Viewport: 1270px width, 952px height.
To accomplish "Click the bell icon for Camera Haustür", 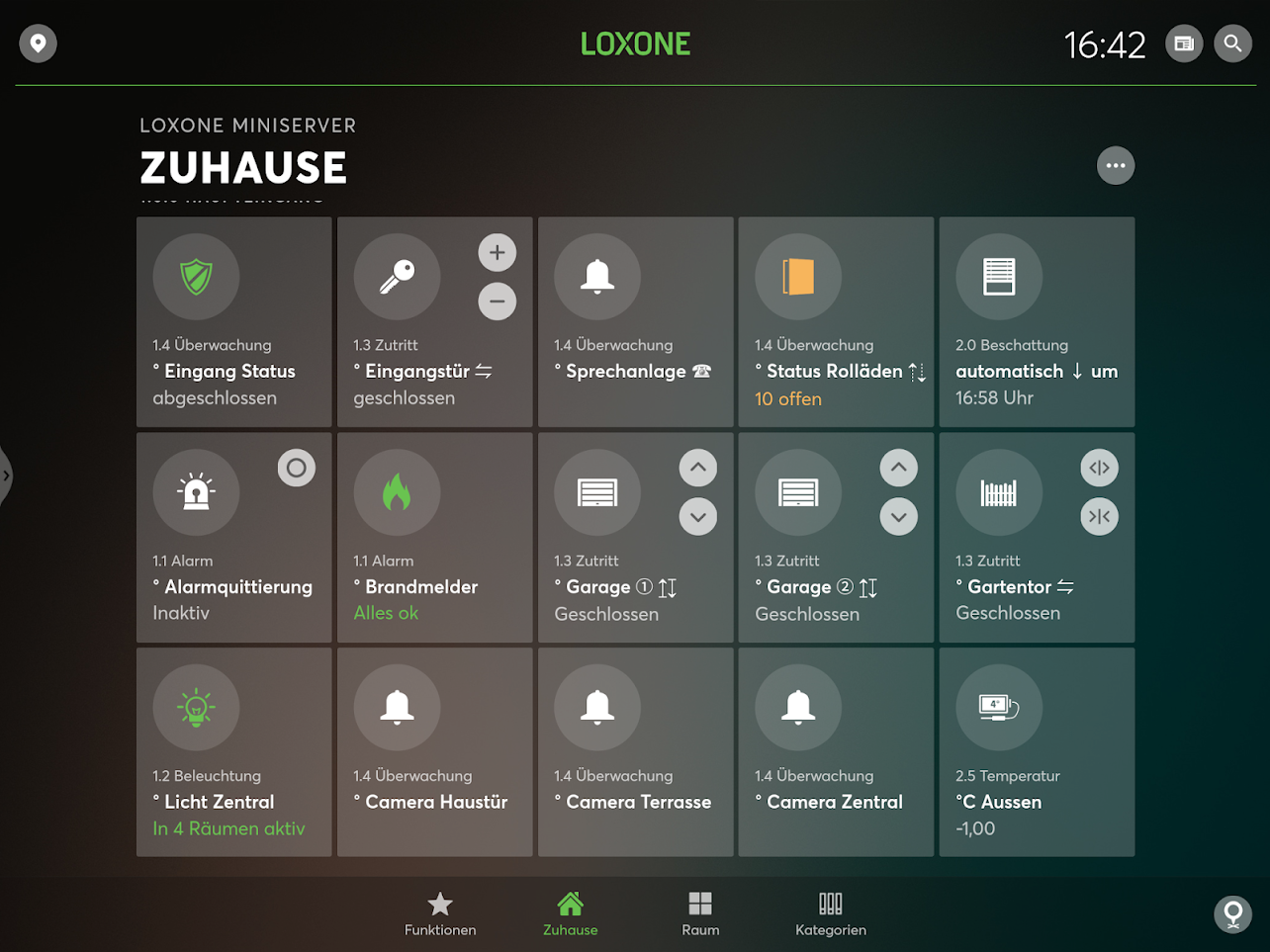I will [x=397, y=708].
